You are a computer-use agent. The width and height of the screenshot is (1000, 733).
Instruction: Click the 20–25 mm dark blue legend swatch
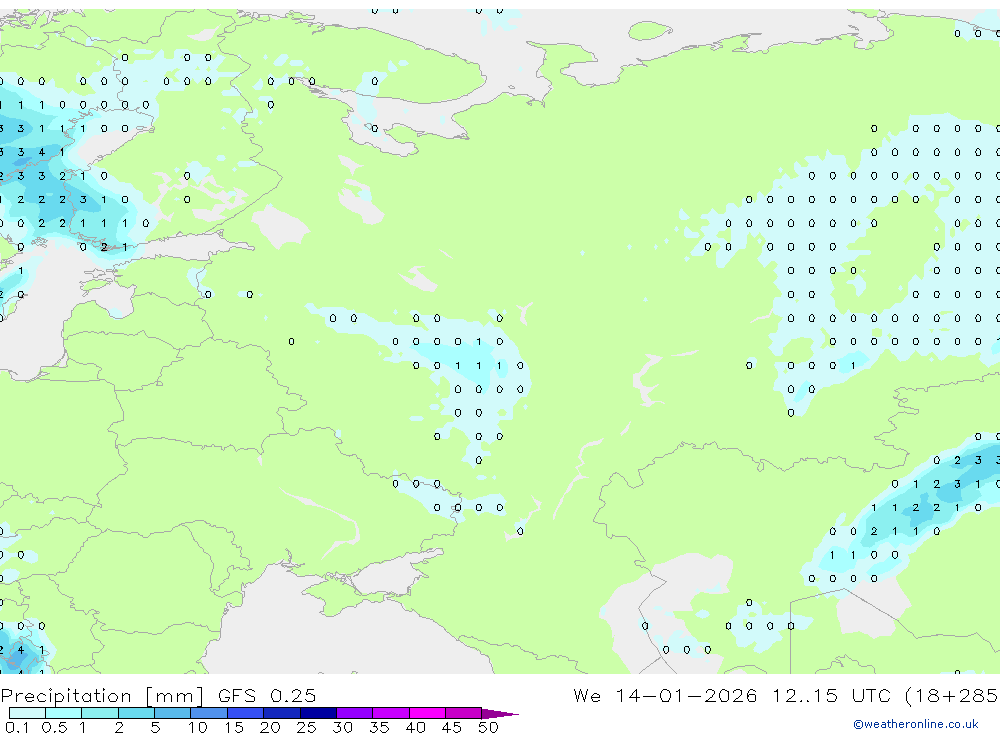pyautogui.click(x=282, y=713)
